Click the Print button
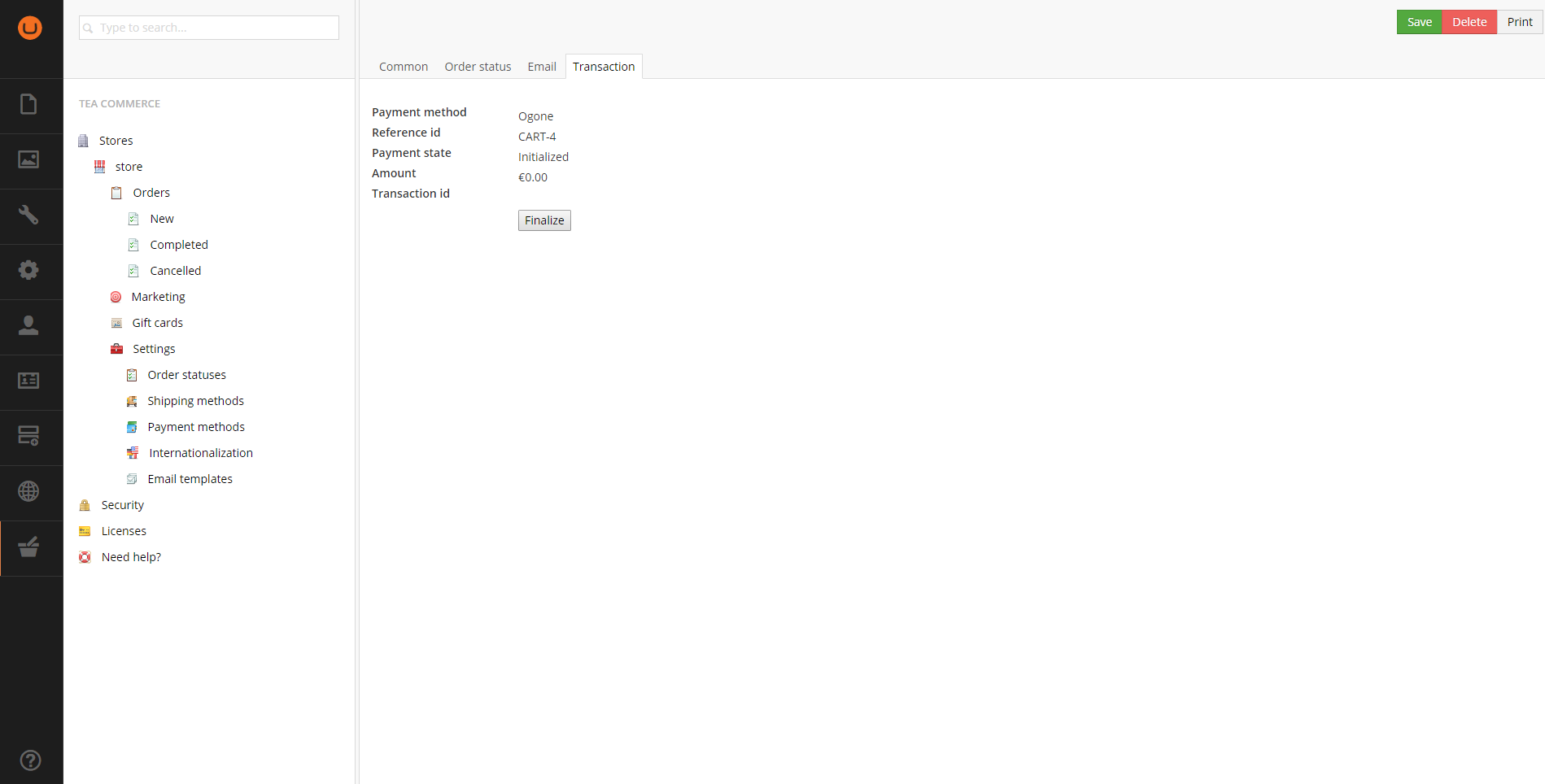Screen dimensions: 1545x784 (1520, 22)
